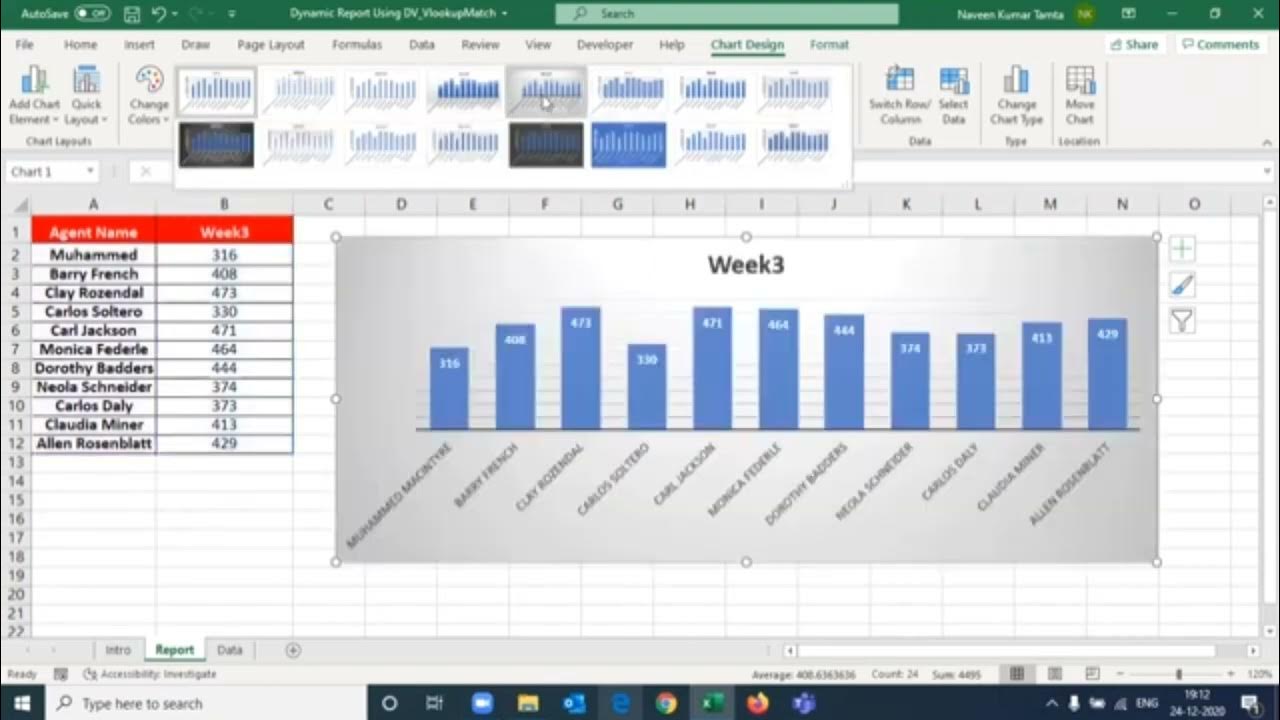Click the Report sheet tab
Viewport: 1280px width, 720px height.
tap(174, 650)
